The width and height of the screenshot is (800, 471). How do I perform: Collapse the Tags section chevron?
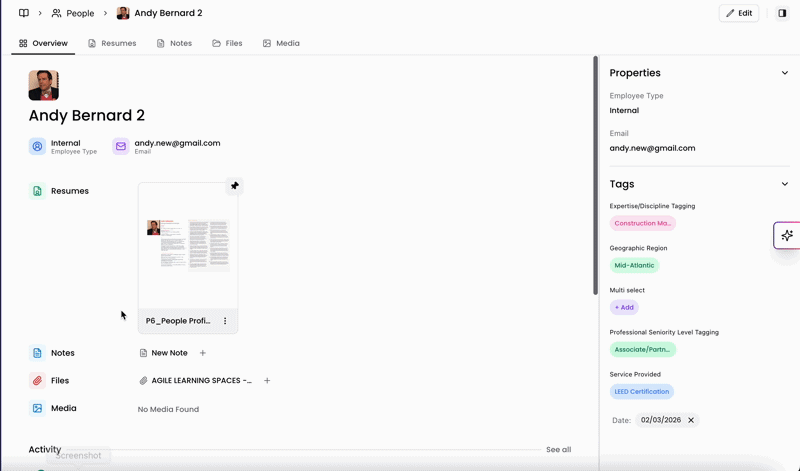coord(785,184)
